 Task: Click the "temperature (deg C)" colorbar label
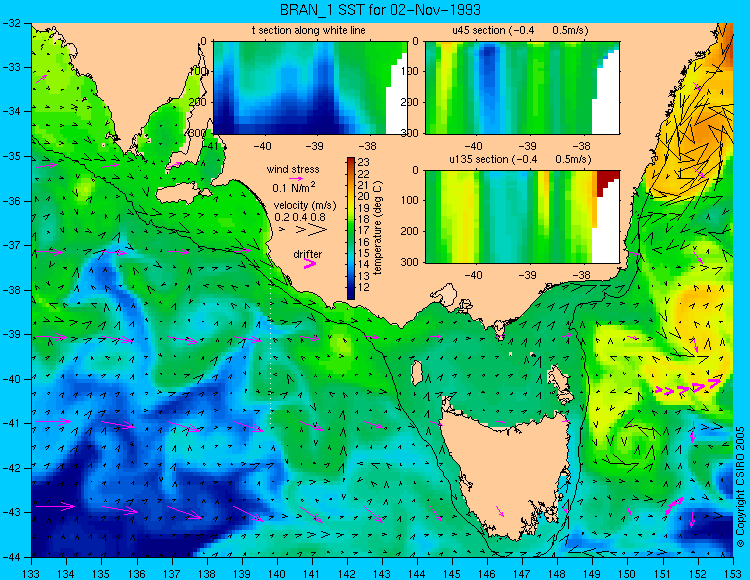click(x=378, y=228)
